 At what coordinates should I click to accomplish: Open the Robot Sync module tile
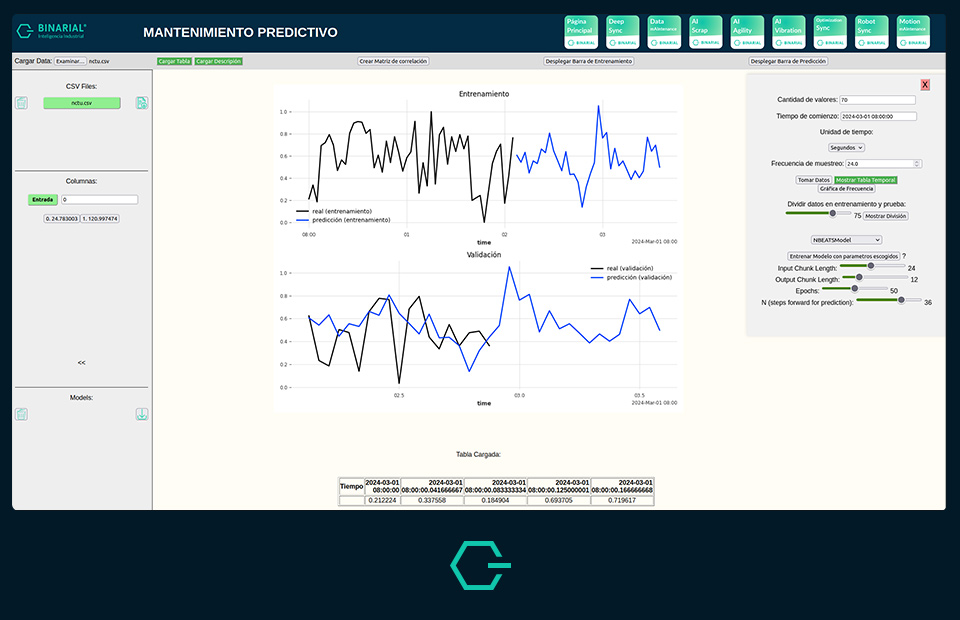click(872, 32)
